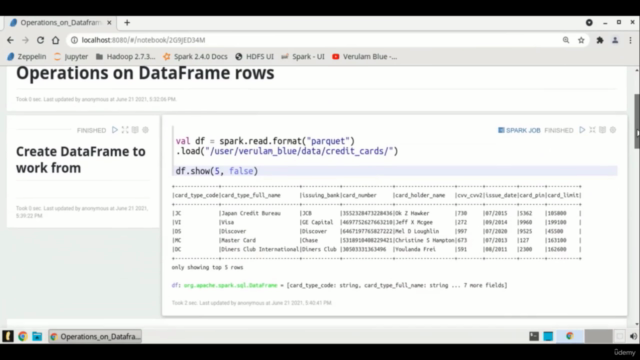Open the HDFS UI bookmark

[x=254, y=56]
